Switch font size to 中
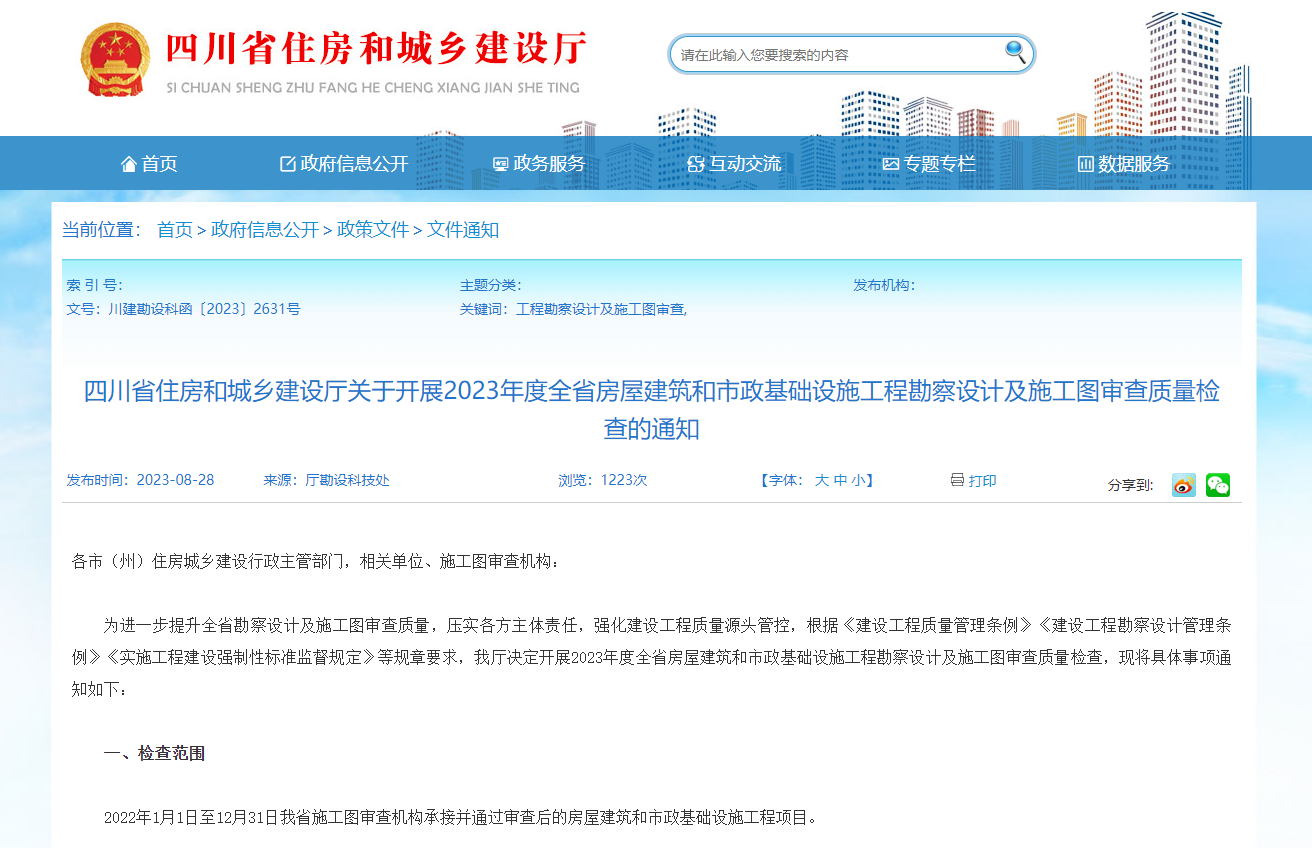Image resolution: width=1312 pixels, height=848 pixels. (838, 480)
